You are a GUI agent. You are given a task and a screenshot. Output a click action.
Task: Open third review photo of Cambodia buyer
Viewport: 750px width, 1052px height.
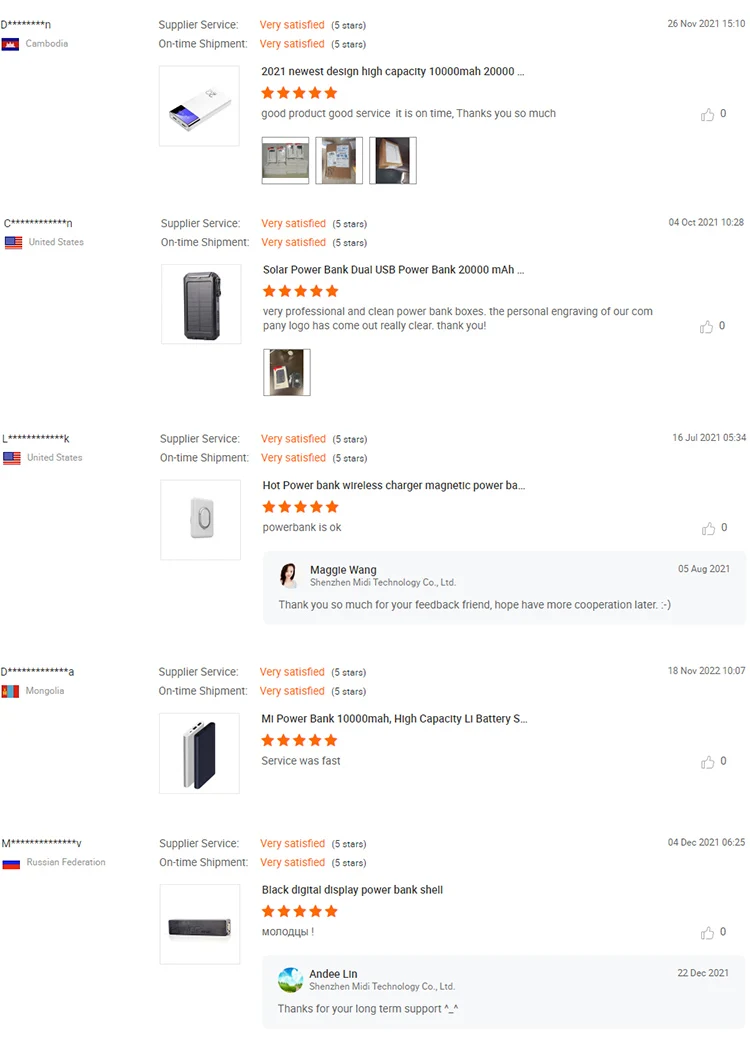click(393, 160)
